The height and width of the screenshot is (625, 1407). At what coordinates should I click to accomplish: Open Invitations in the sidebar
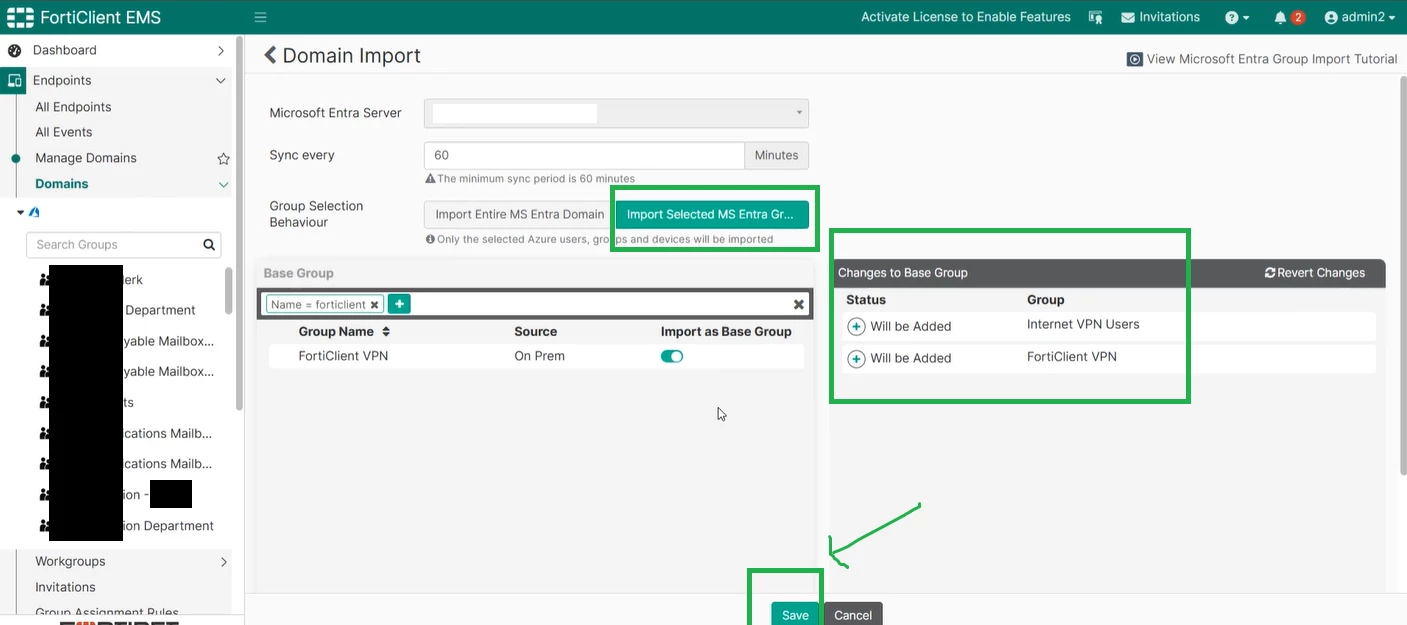point(65,587)
